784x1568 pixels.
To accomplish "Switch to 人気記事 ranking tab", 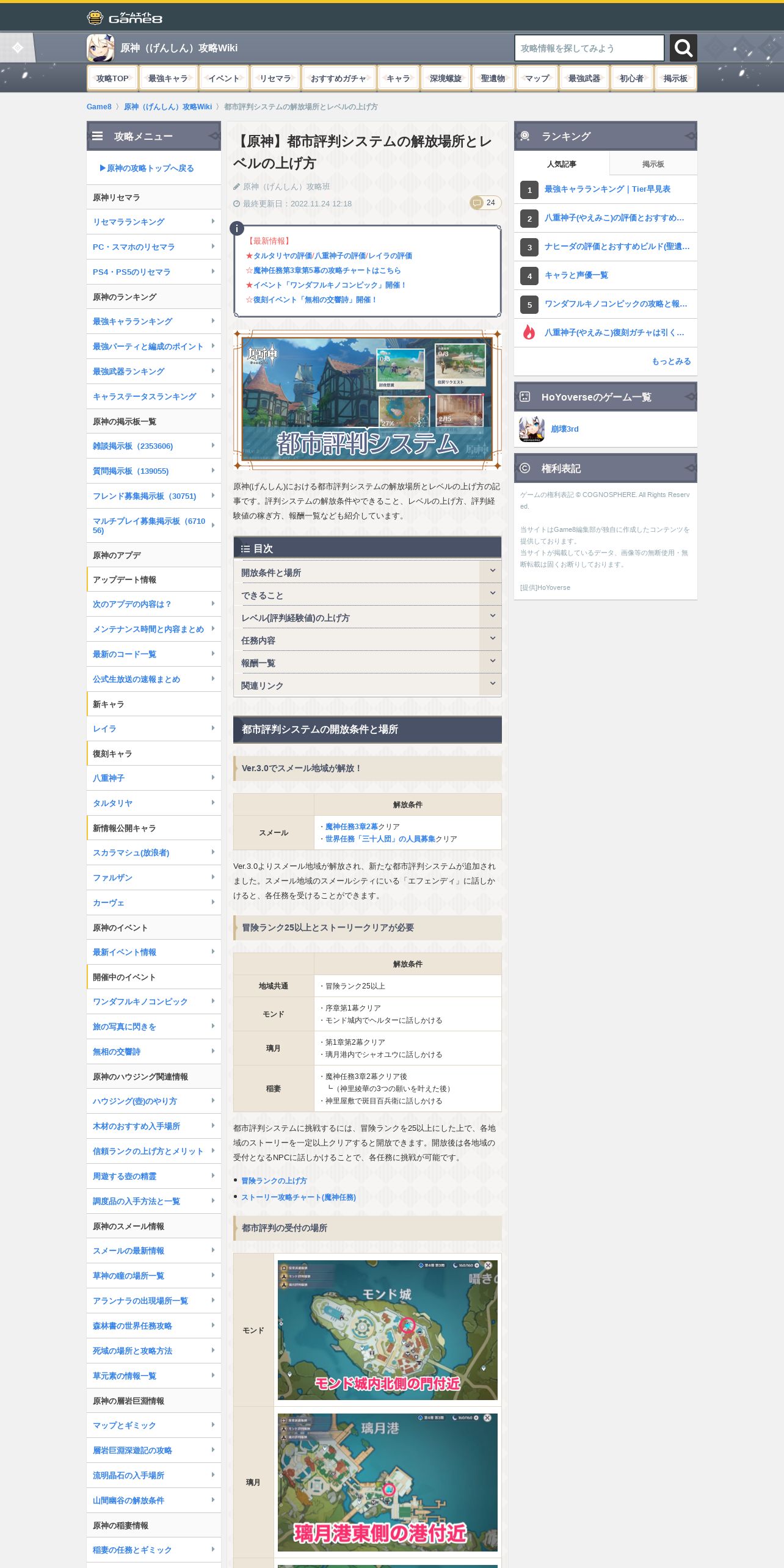I will pos(562,164).
